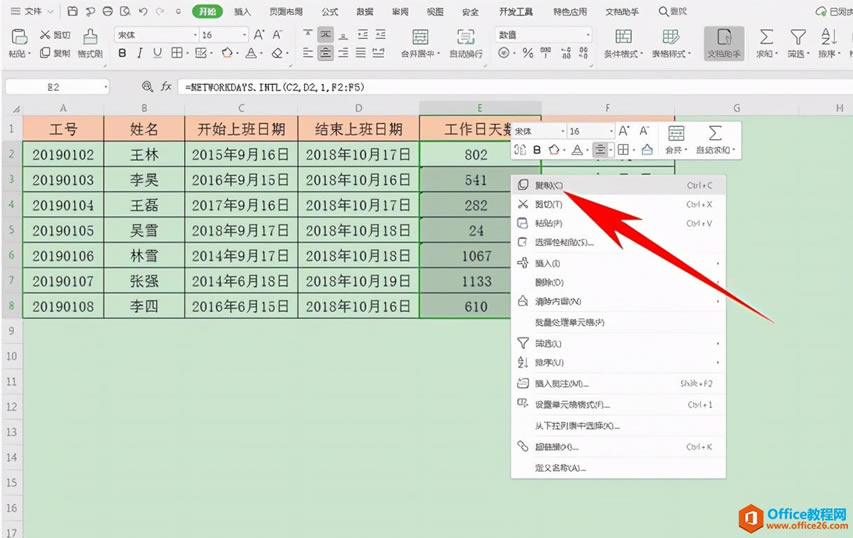
Task: Click the Redo arrow in quick toolbar
Action: (x=160, y=11)
